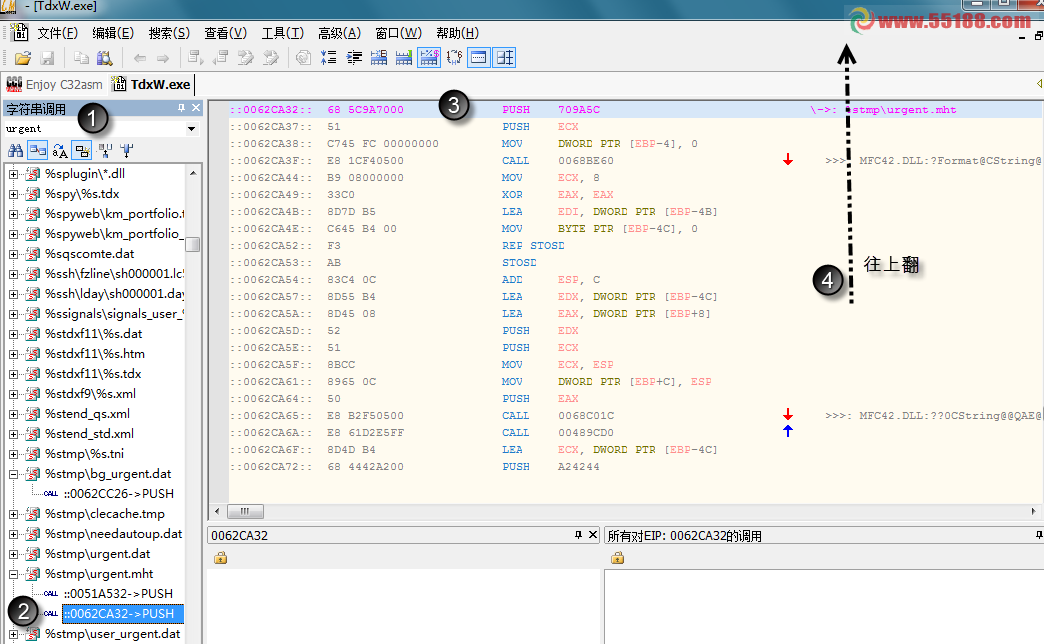Click the first page-with-right-arrow toolbar icon
Image resolution: width=1044 pixels, height=644 pixels.
pos(195,58)
